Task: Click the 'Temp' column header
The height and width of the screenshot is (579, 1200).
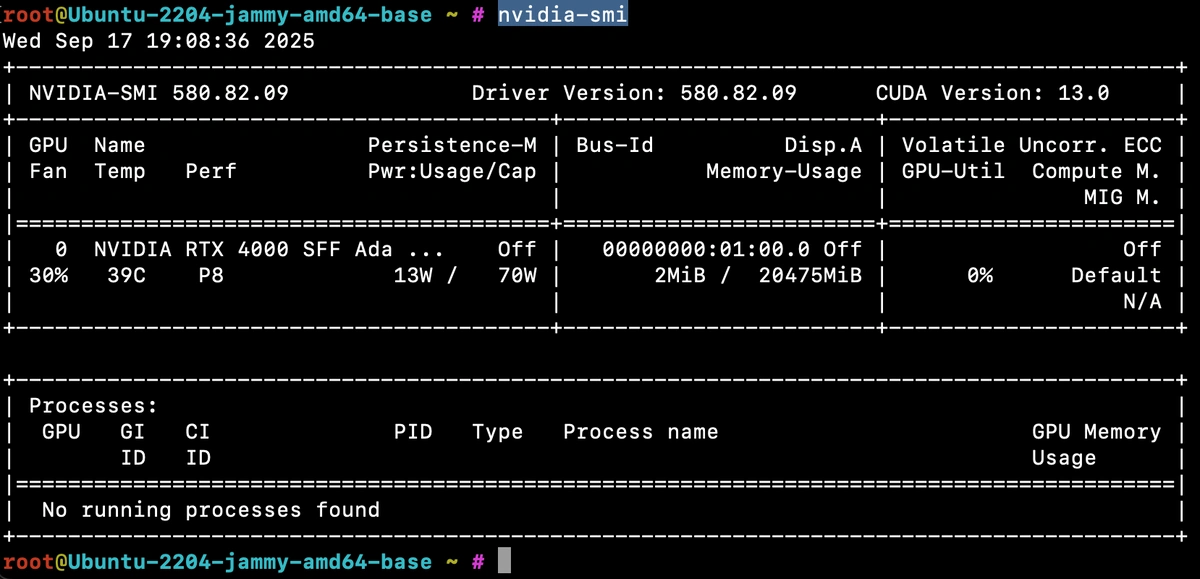Action: click(x=120, y=171)
